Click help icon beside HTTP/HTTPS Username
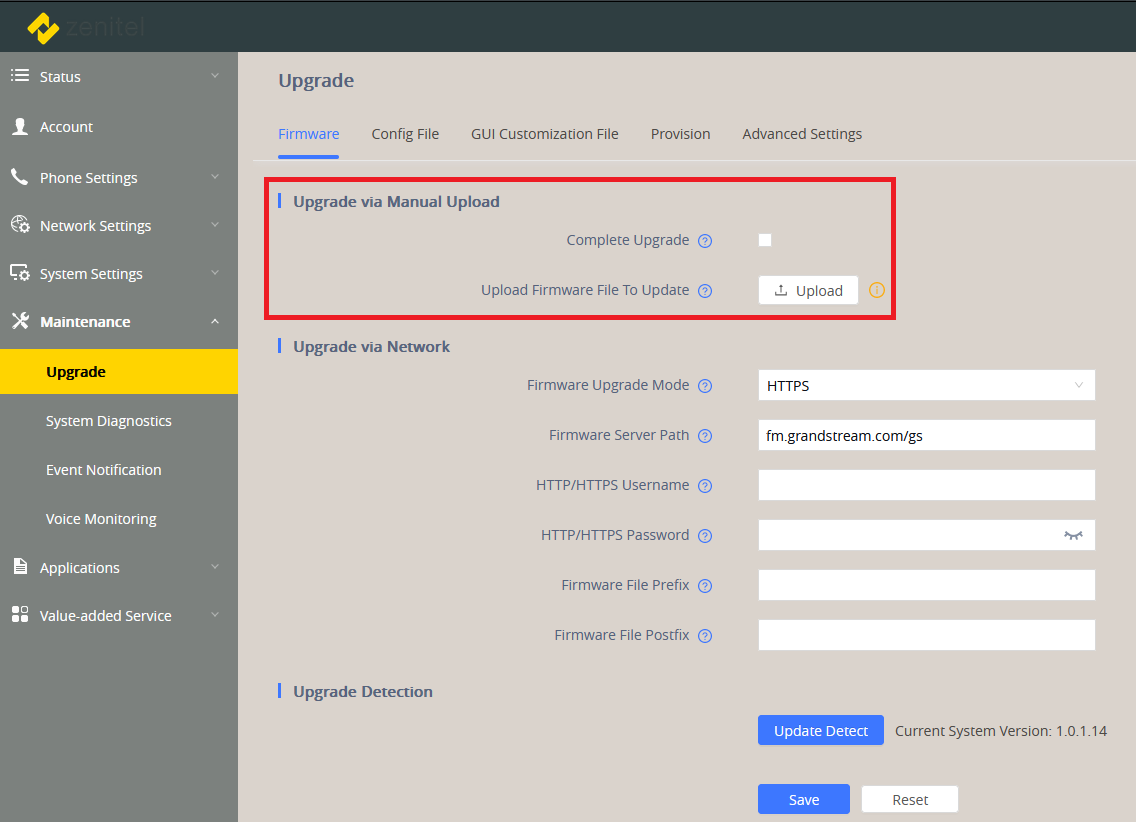This screenshot has width=1136, height=822. coord(705,486)
